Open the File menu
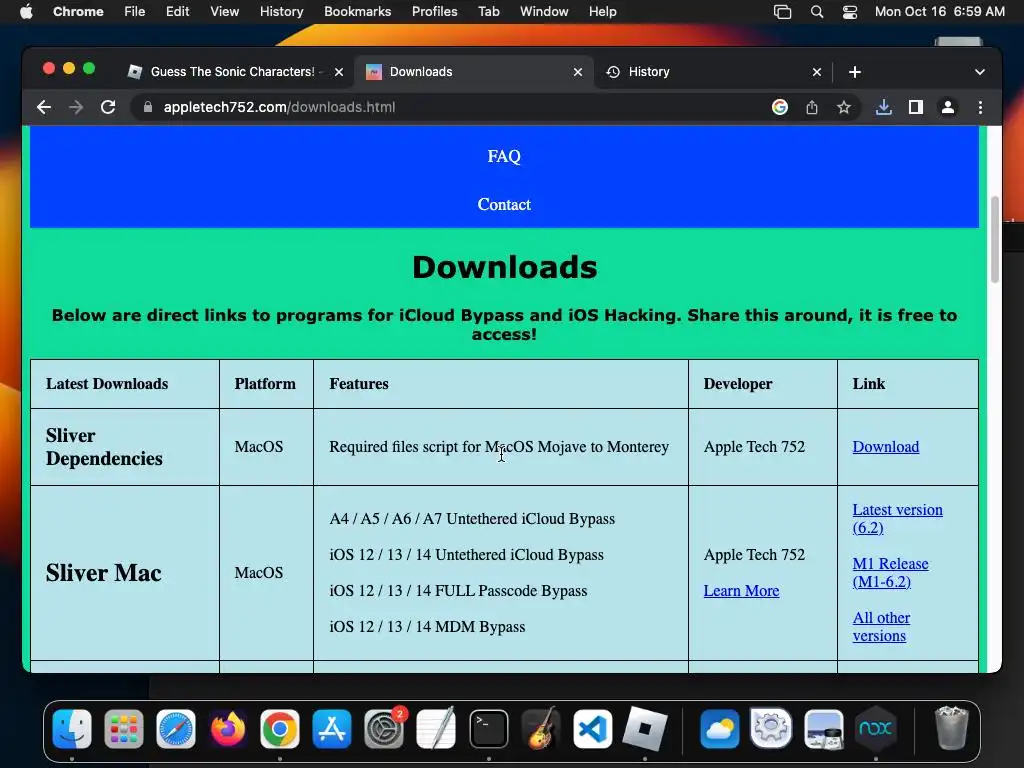 click(x=135, y=12)
